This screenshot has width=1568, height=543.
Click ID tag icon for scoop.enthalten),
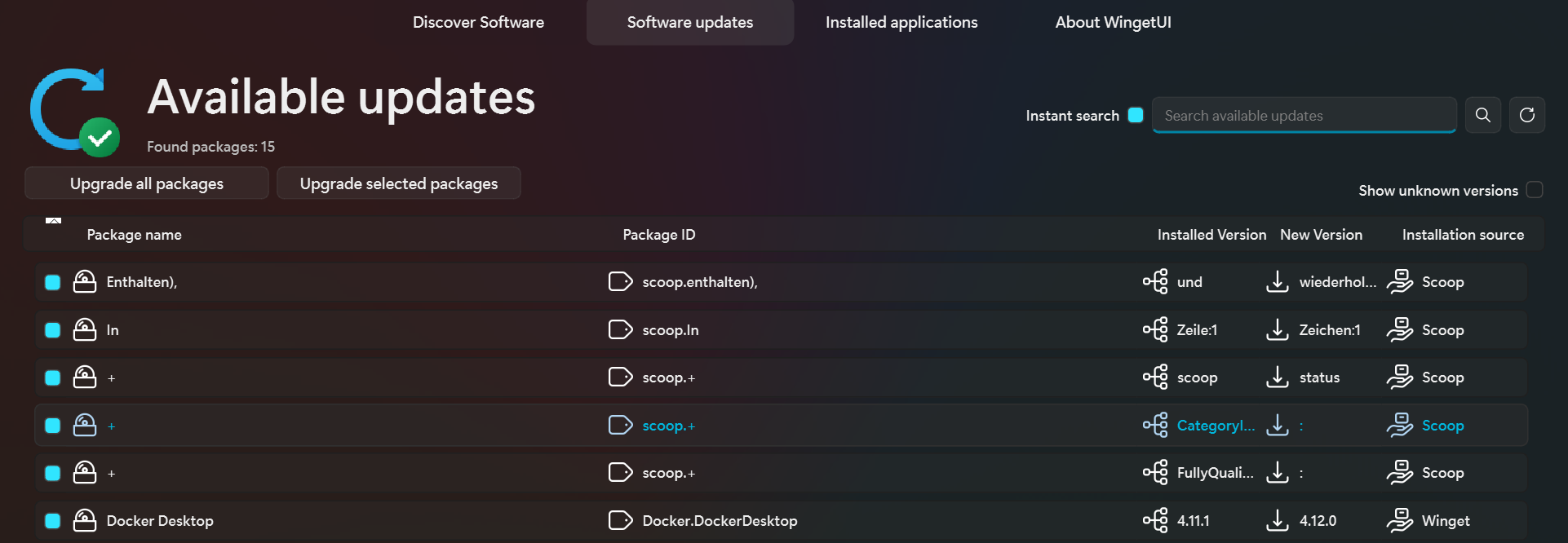(621, 281)
